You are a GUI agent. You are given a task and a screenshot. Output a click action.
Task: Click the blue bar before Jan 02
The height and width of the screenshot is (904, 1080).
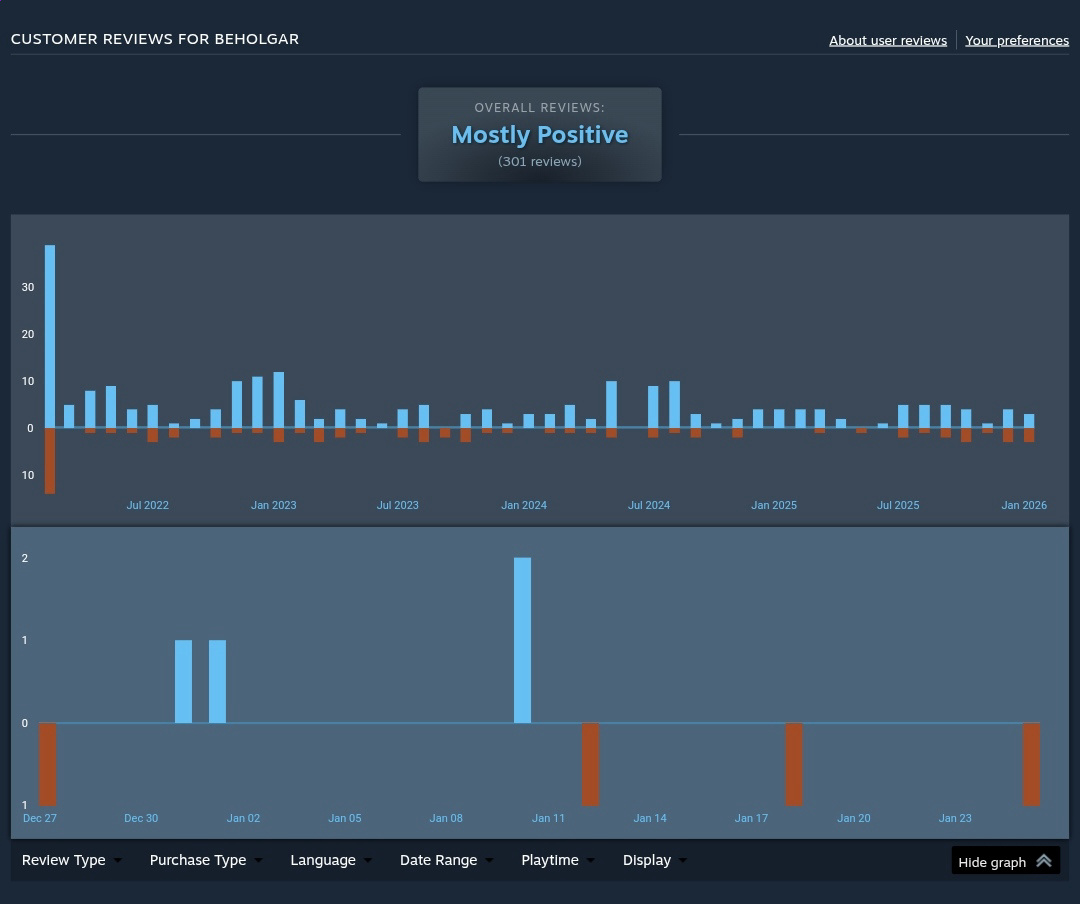[217, 681]
